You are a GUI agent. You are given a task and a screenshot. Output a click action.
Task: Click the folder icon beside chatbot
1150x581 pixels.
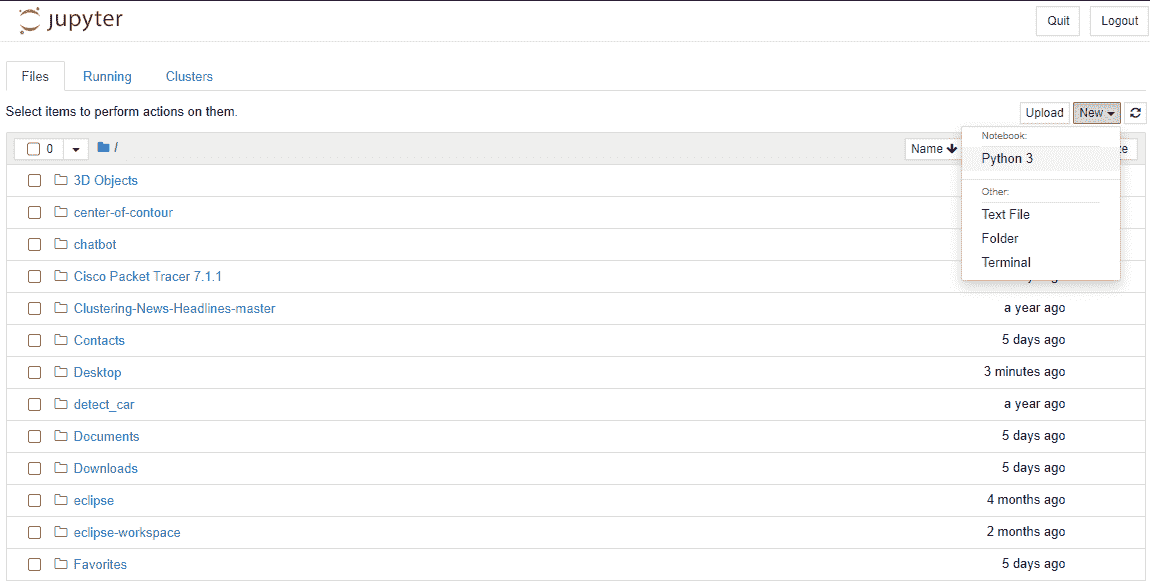(x=60, y=244)
